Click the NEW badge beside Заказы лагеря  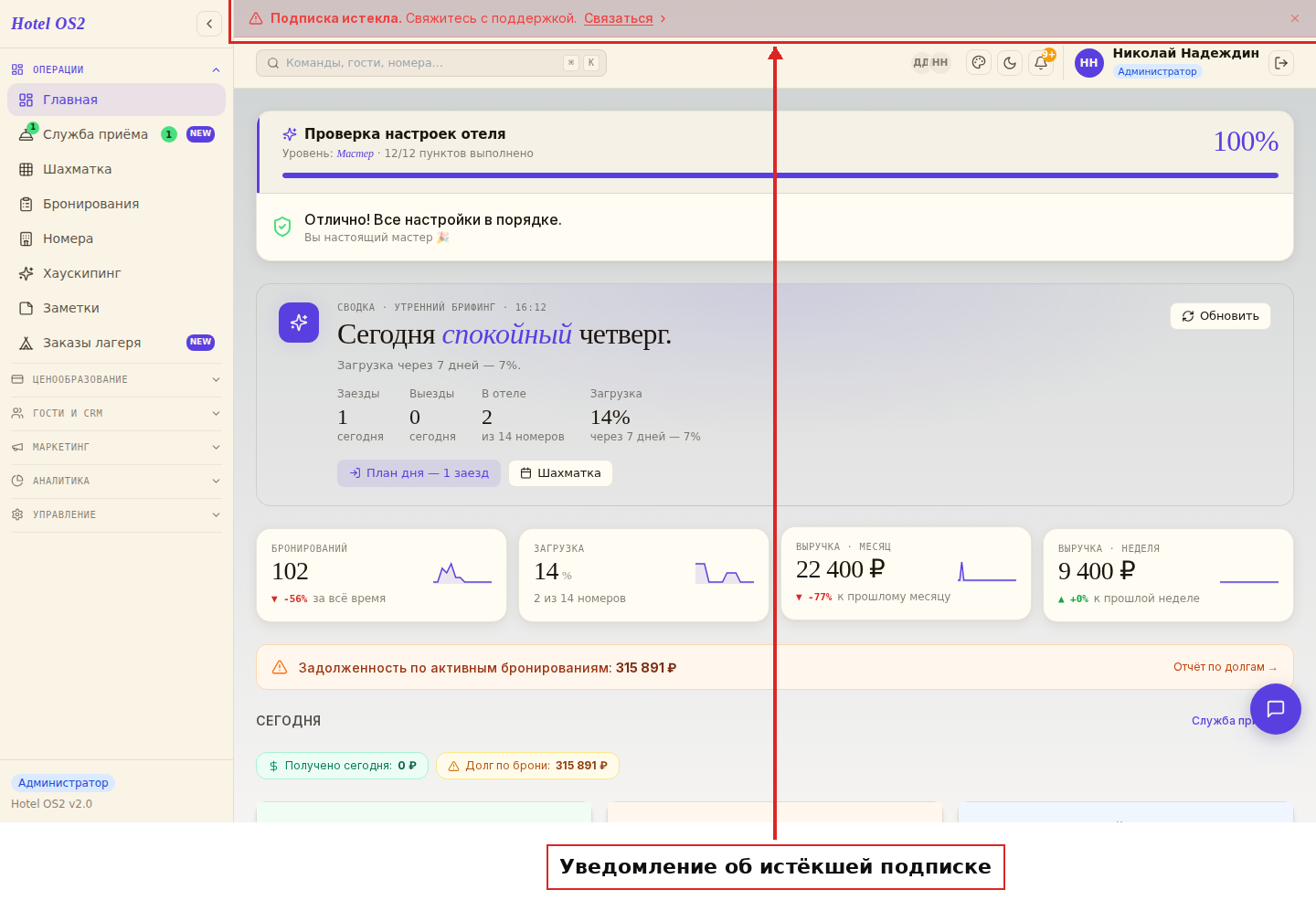[x=200, y=343]
